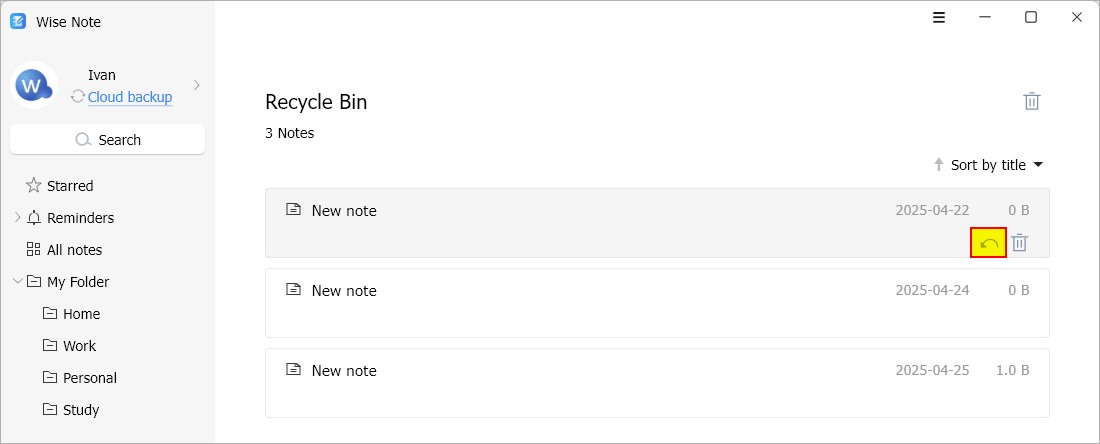Permanently delete the 2025-04-22 note
1100x444 pixels.
pos(1020,243)
